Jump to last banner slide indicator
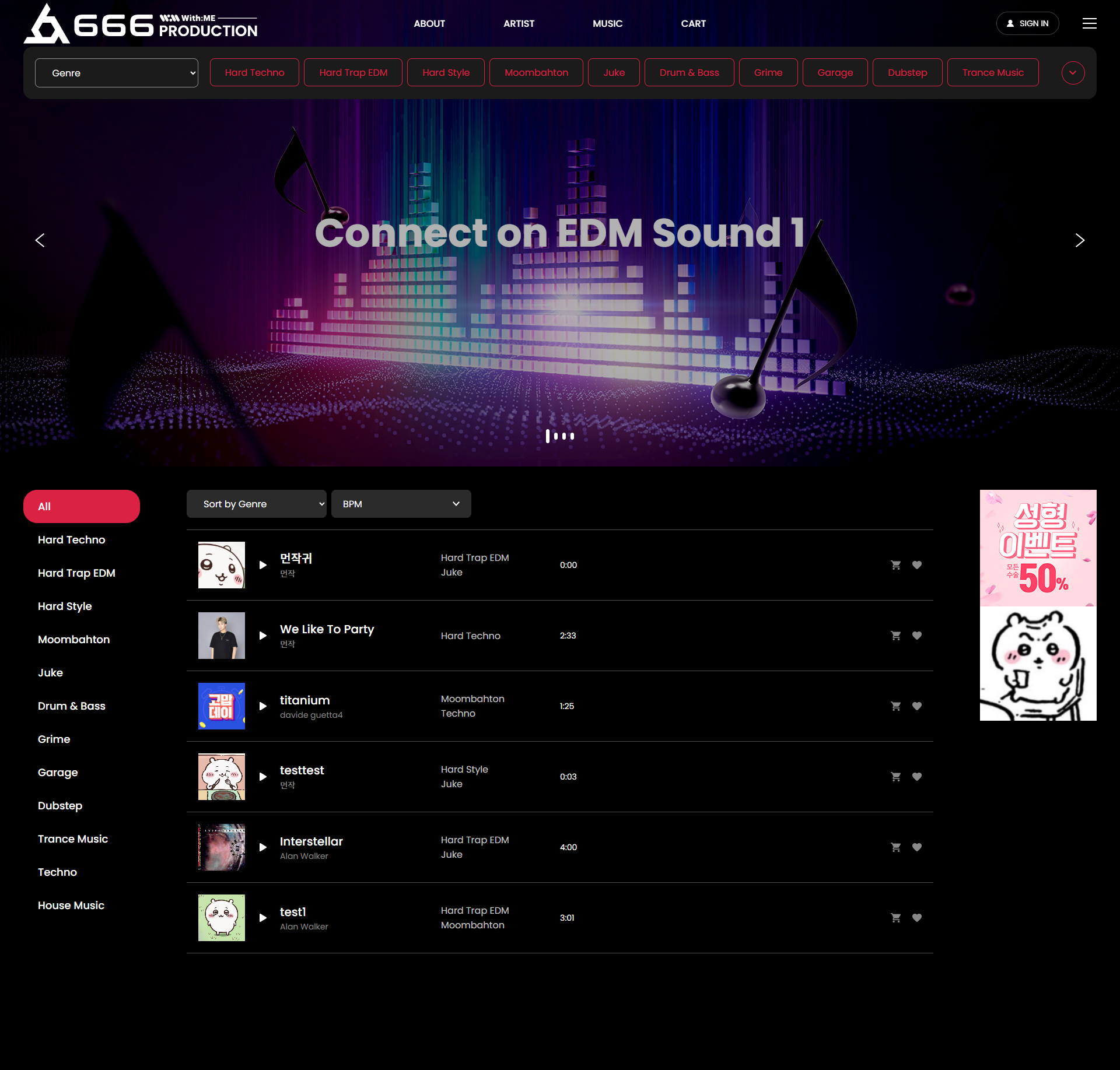 pyautogui.click(x=572, y=436)
